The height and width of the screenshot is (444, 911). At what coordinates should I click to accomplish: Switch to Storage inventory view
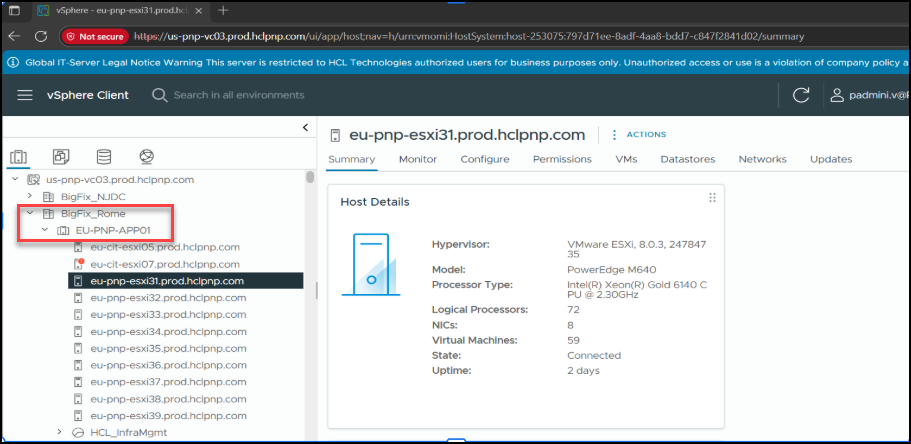point(104,156)
